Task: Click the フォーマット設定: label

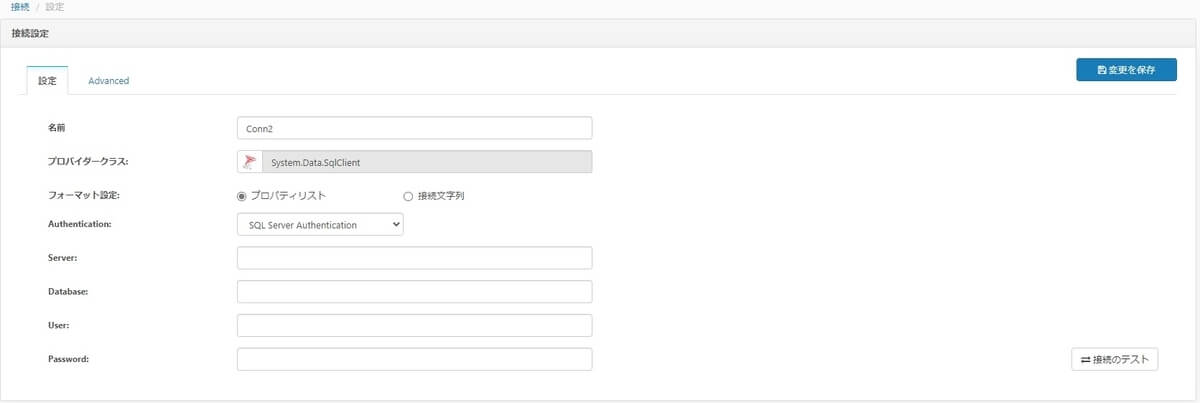Action: (x=84, y=196)
